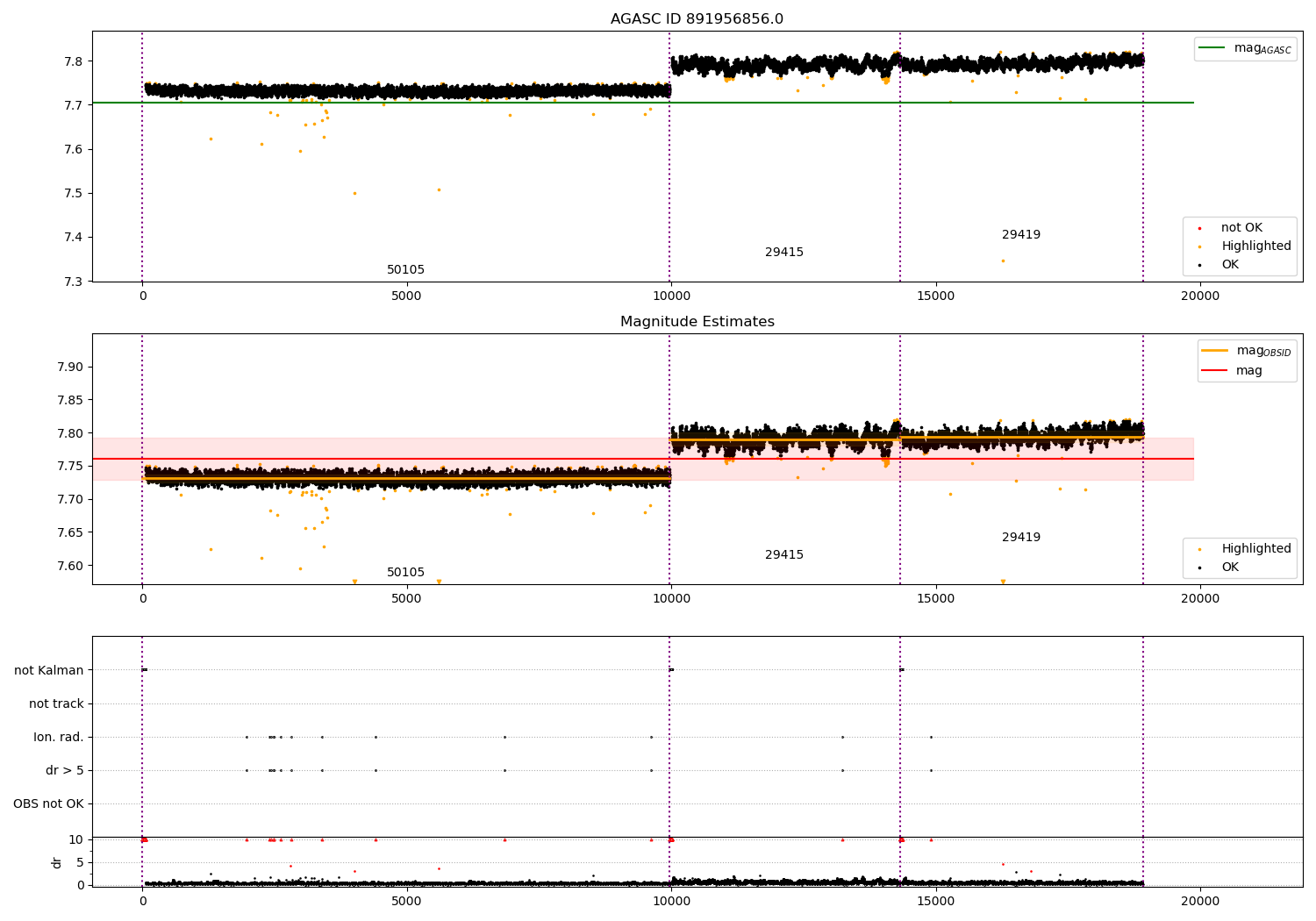The image size is (1316, 921).
Task: Click the 'Magnitude Estimates' subplot title
Action: pyautogui.click(x=697, y=322)
